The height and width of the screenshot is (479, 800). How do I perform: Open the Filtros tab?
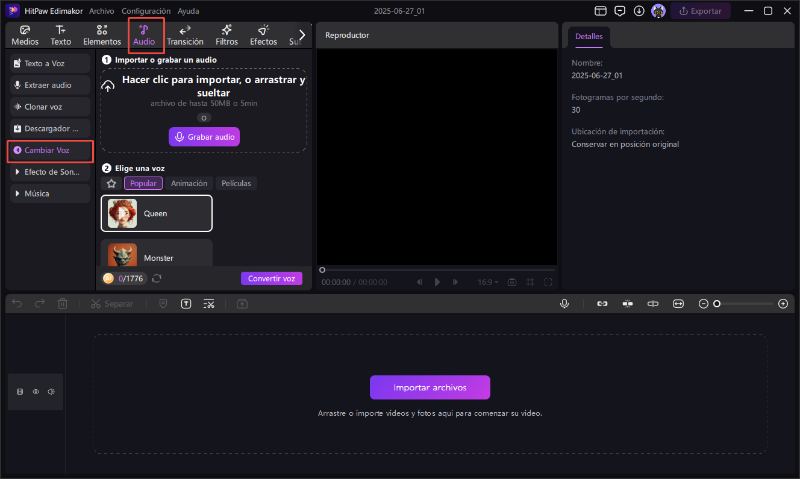[x=227, y=35]
